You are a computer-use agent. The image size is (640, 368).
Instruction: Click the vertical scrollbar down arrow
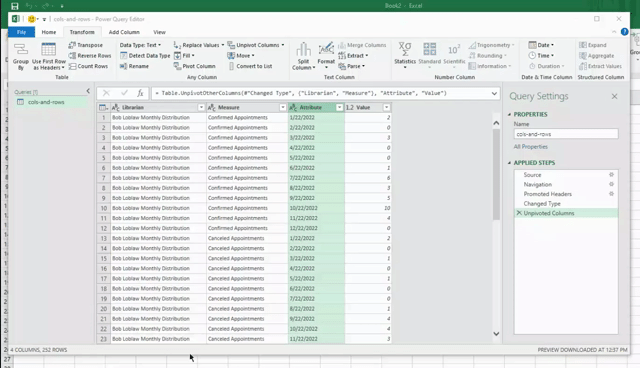click(x=496, y=334)
